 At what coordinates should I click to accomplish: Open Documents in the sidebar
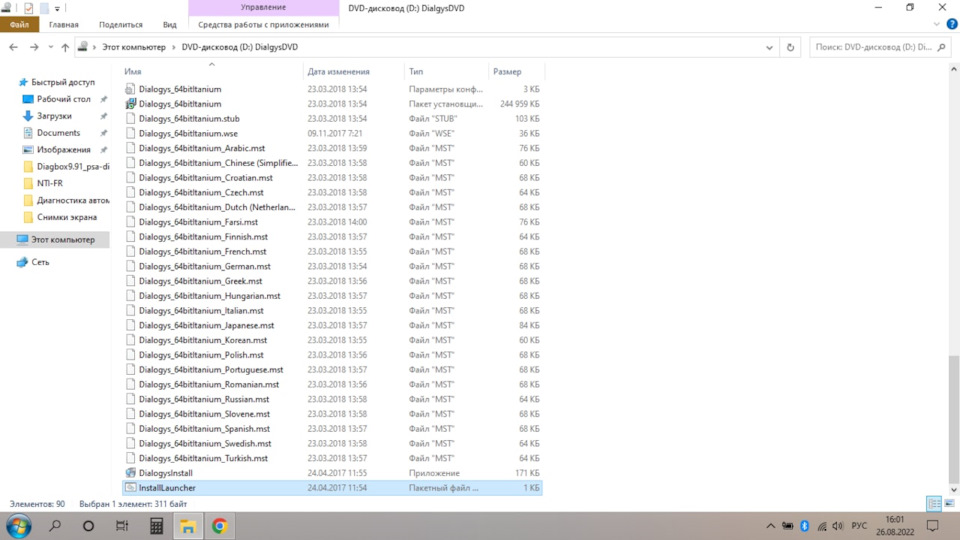(58, 133)
